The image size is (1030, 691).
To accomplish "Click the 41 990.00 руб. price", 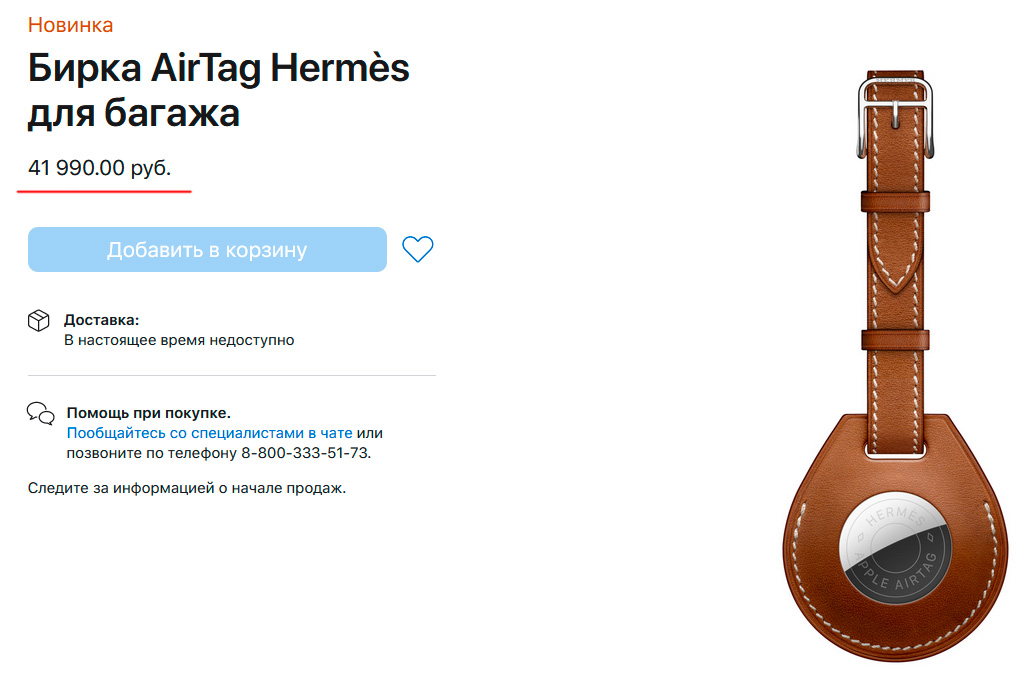I will click(99, 168).
